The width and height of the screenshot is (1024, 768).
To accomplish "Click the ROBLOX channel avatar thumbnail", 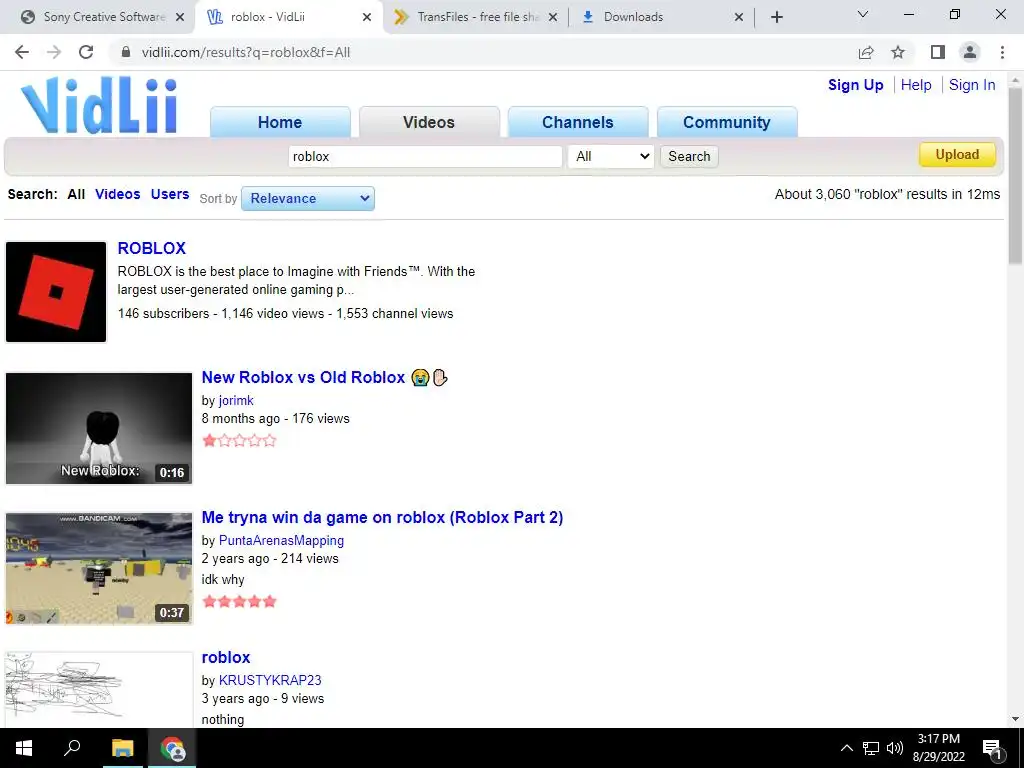I will pyautogui.click(x=56, y=292).
